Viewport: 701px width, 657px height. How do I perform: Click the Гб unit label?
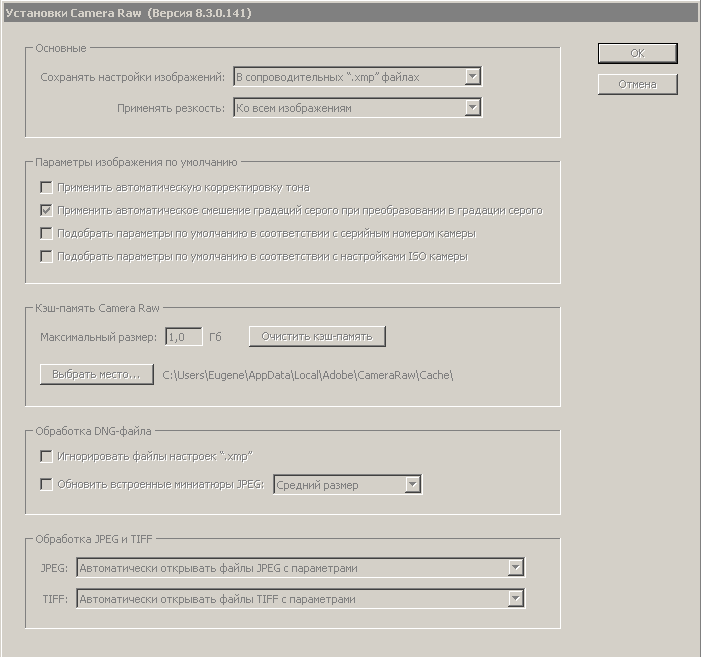(x=215, y=337)
